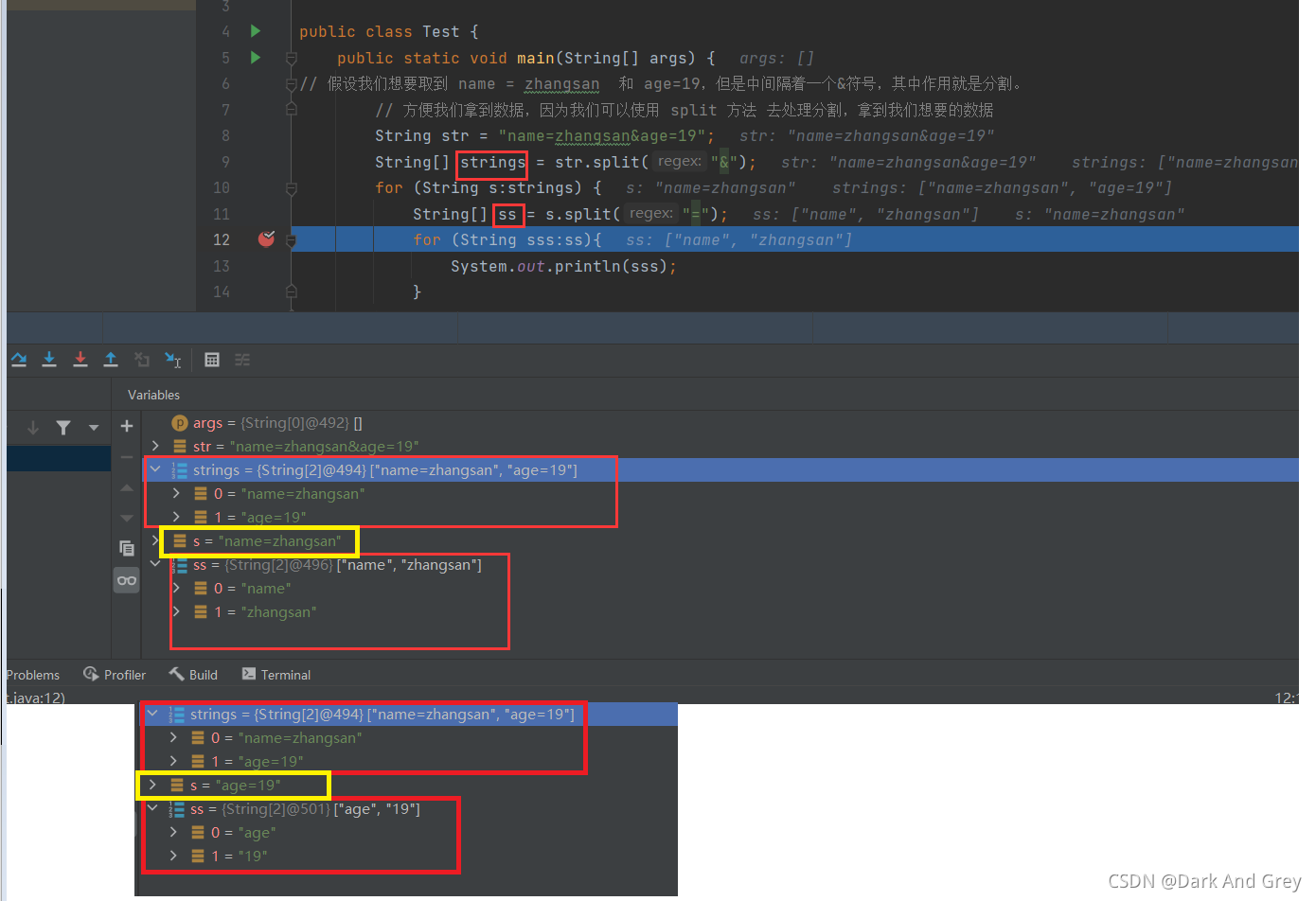
Task: Expand the str variable node
Action: (x=156, y=446)
